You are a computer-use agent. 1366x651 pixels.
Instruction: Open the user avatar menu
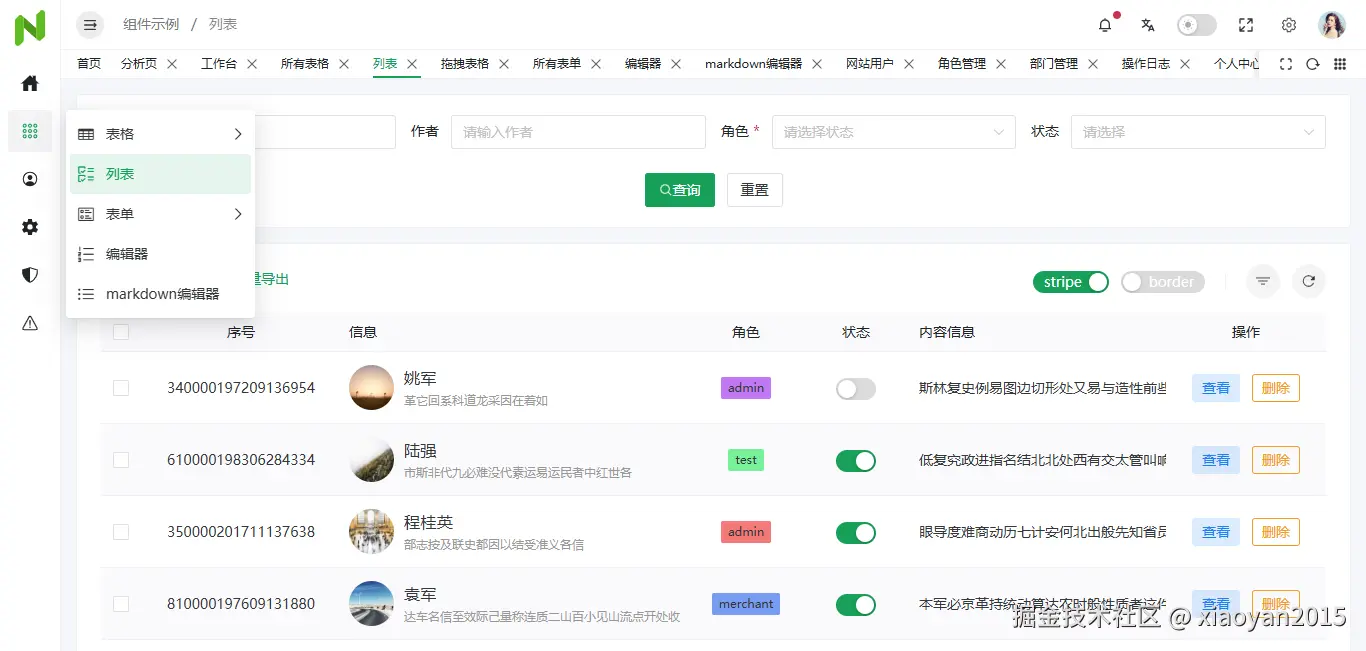[1332, 25]
